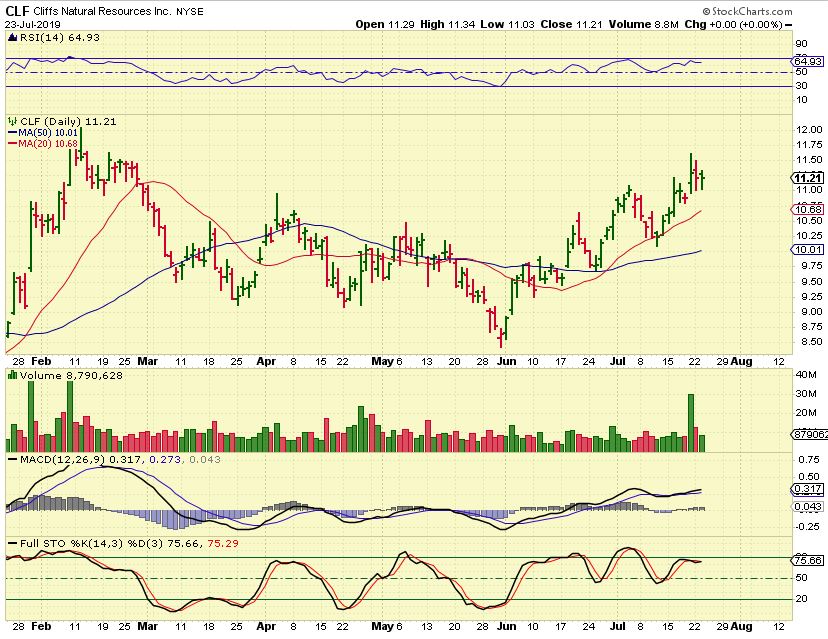Click the 20 level on the stochastic axis

pyautogui.click(x=801, y=599)
